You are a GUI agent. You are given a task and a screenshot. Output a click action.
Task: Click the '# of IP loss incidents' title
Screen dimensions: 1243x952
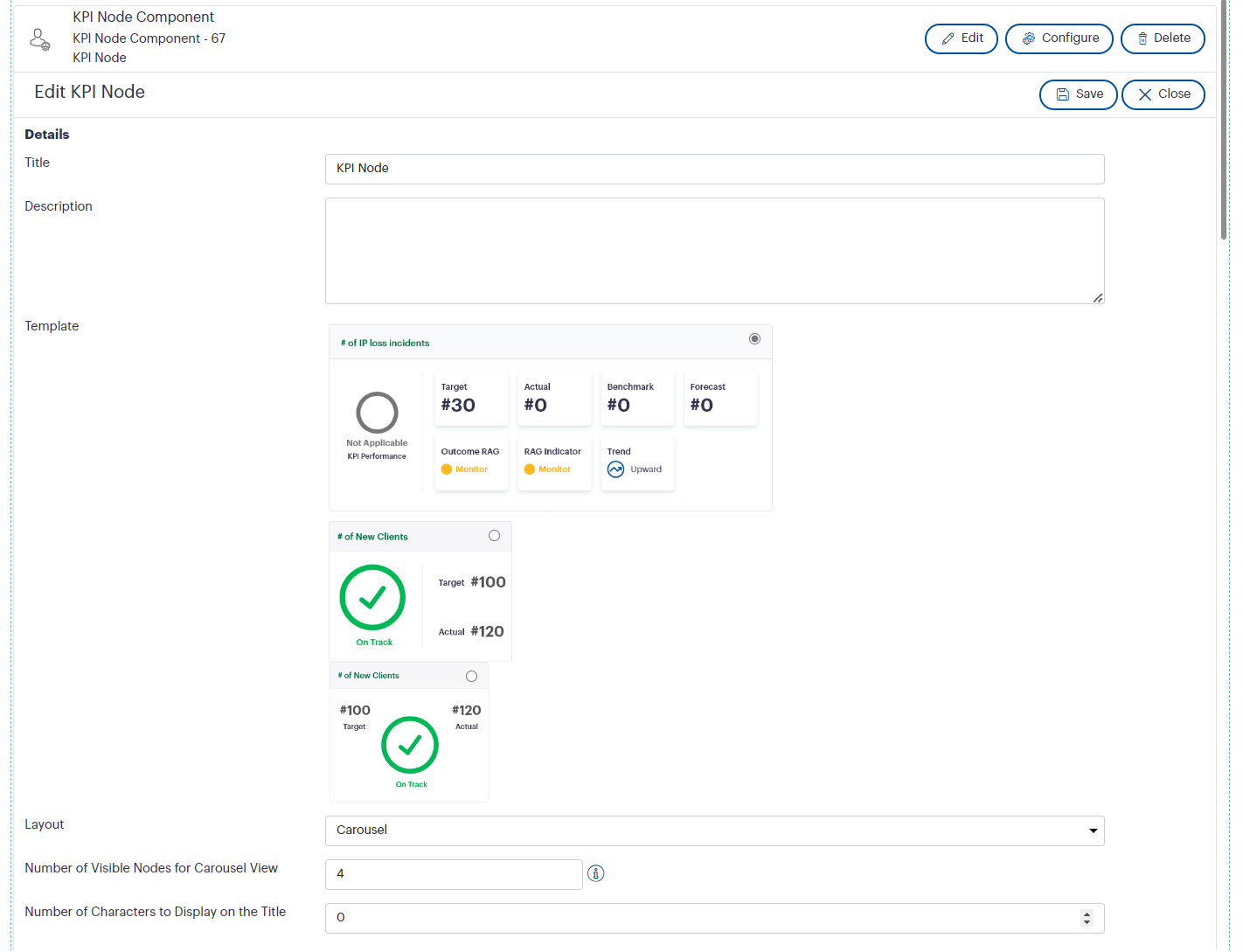coord(385,344)
